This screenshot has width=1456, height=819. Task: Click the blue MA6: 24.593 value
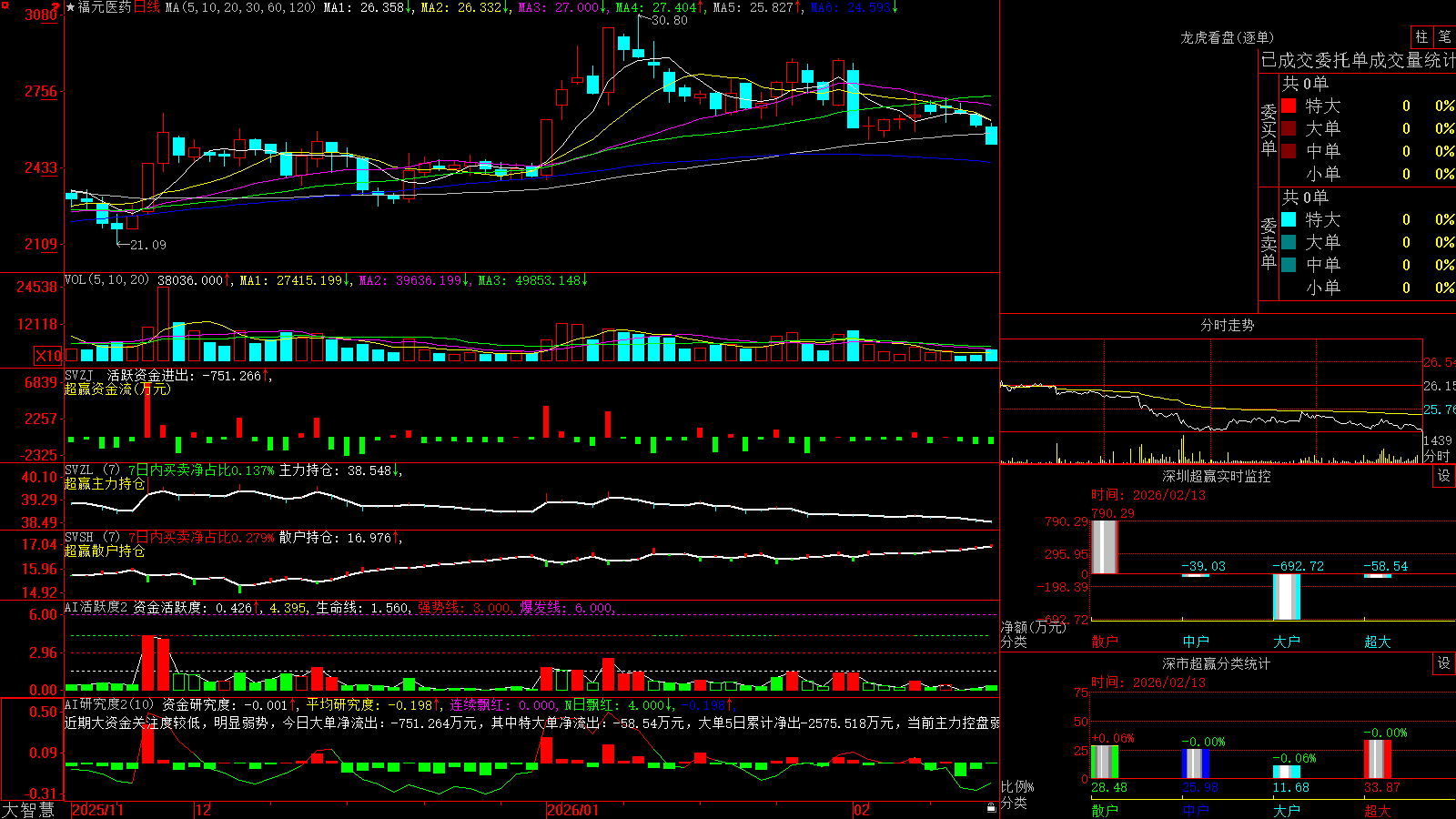[x=854, y=7]
